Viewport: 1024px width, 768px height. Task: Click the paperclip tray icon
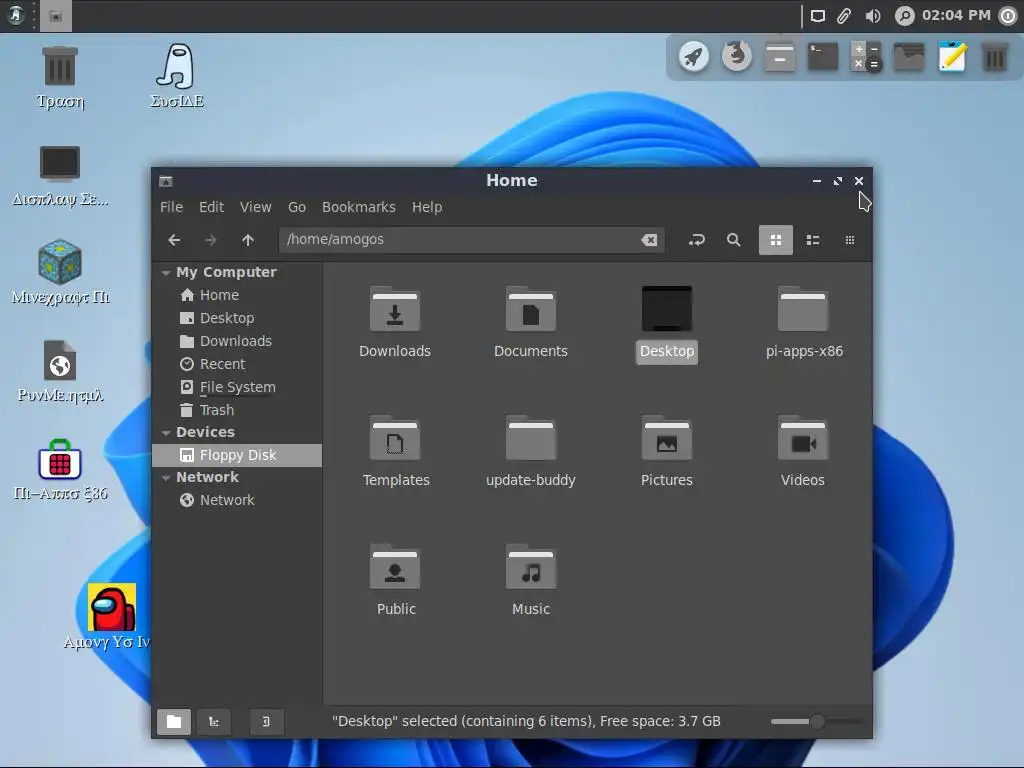coord(844,16)
